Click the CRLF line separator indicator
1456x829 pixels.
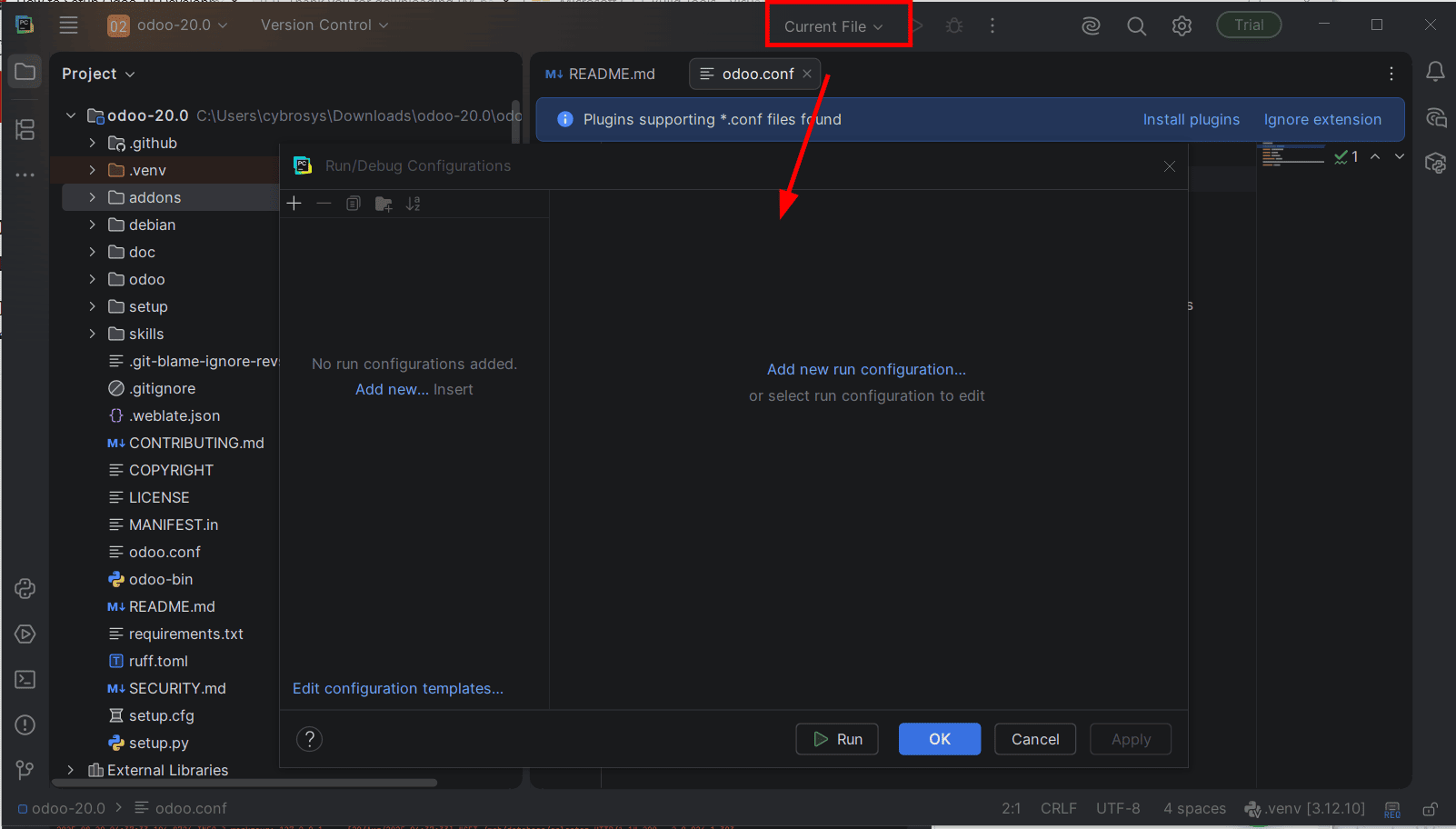1059,808
